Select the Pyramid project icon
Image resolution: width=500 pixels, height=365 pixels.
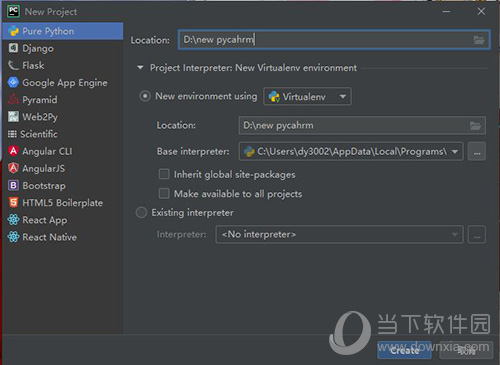[x=13, y=99]
